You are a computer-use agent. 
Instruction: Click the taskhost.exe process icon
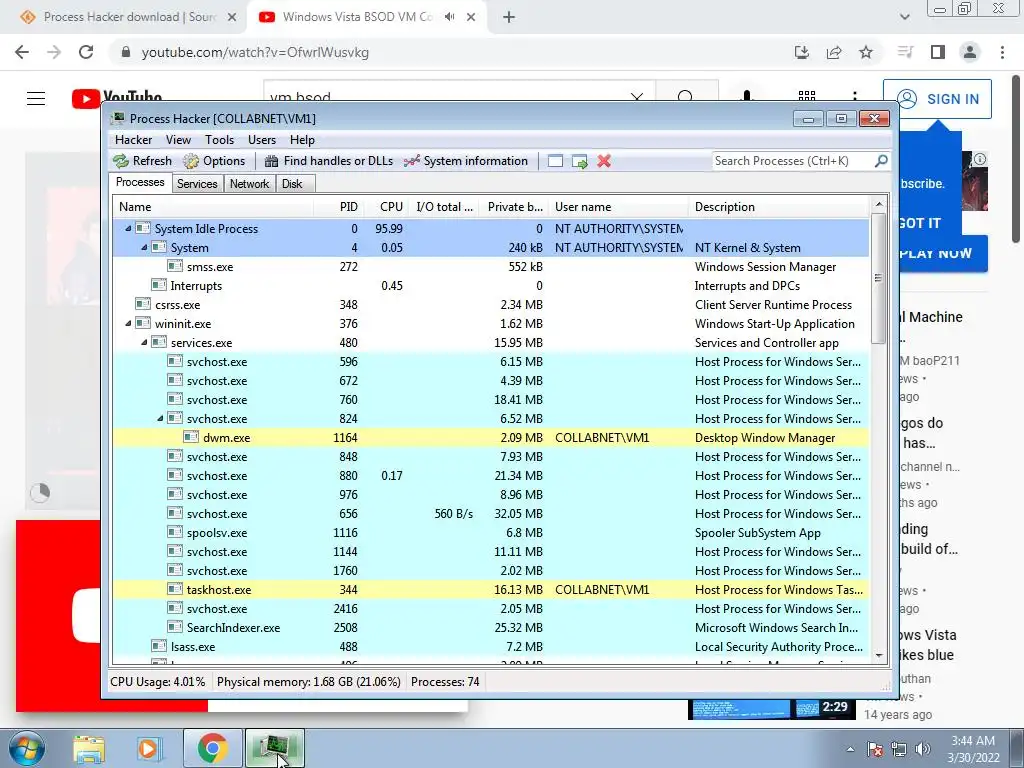(175, 589)
